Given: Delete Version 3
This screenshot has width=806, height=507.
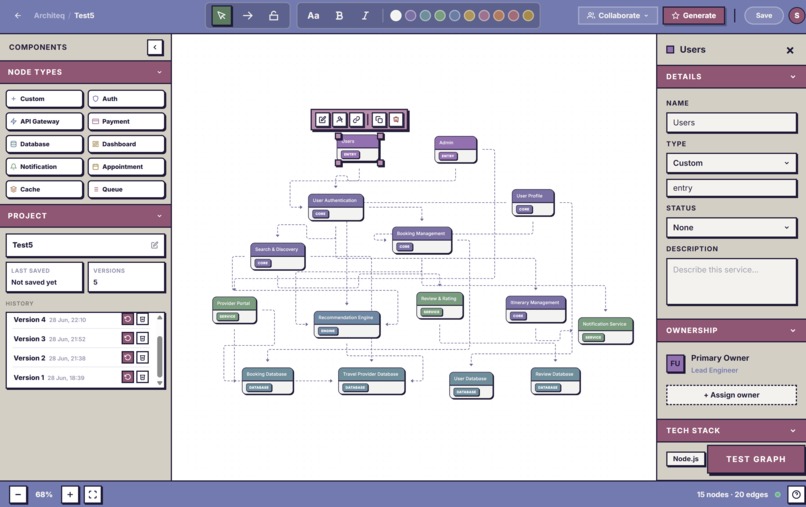Looking at the screenshot, I should 142,338.
